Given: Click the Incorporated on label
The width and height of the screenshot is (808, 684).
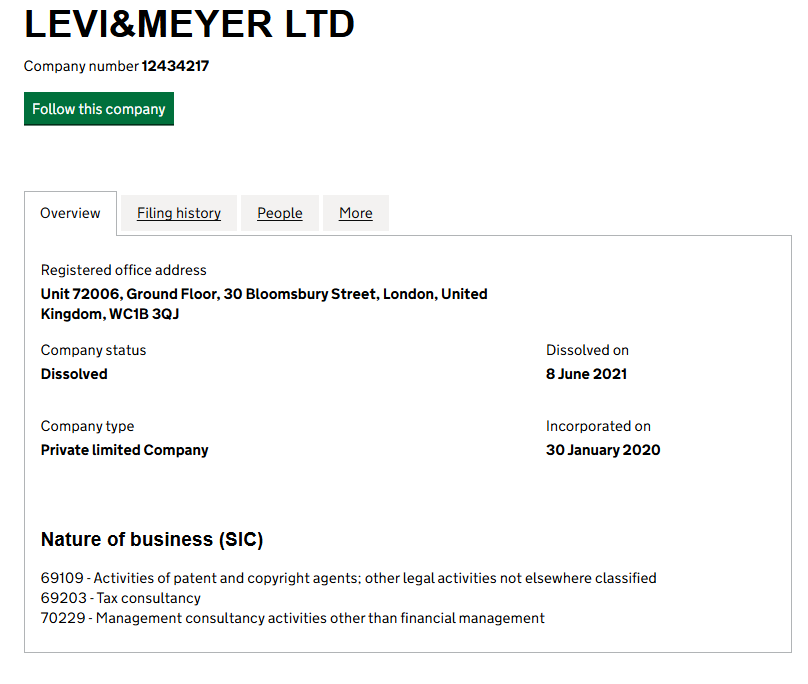Looking at the screenshot, I should tap(598, 426).
